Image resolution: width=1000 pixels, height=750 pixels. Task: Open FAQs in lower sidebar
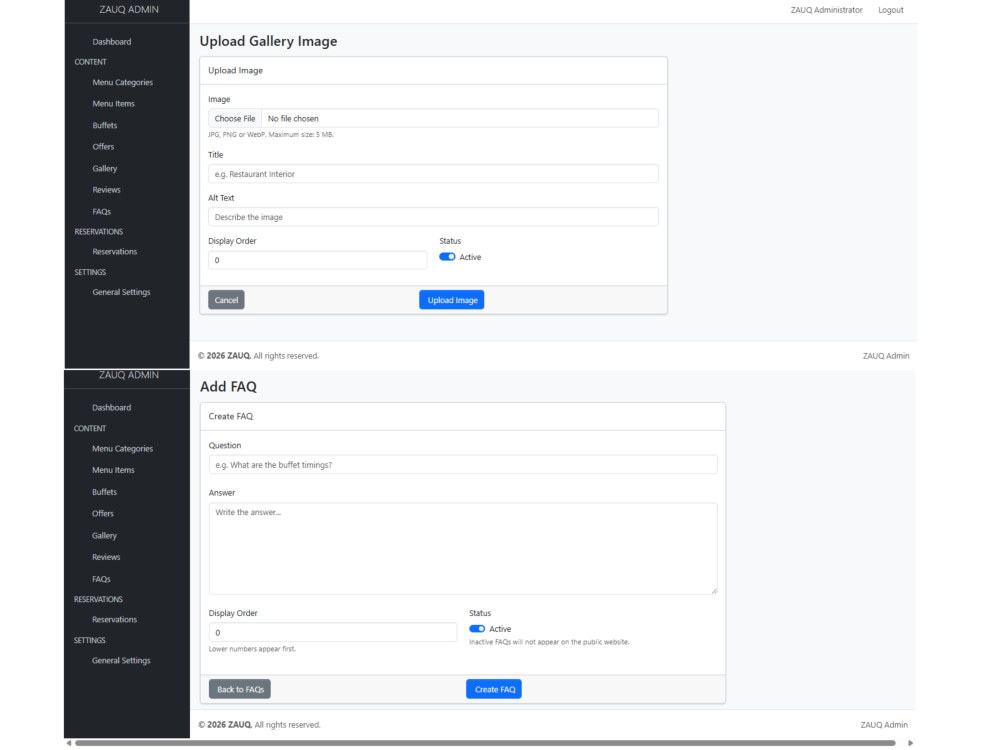101,579
